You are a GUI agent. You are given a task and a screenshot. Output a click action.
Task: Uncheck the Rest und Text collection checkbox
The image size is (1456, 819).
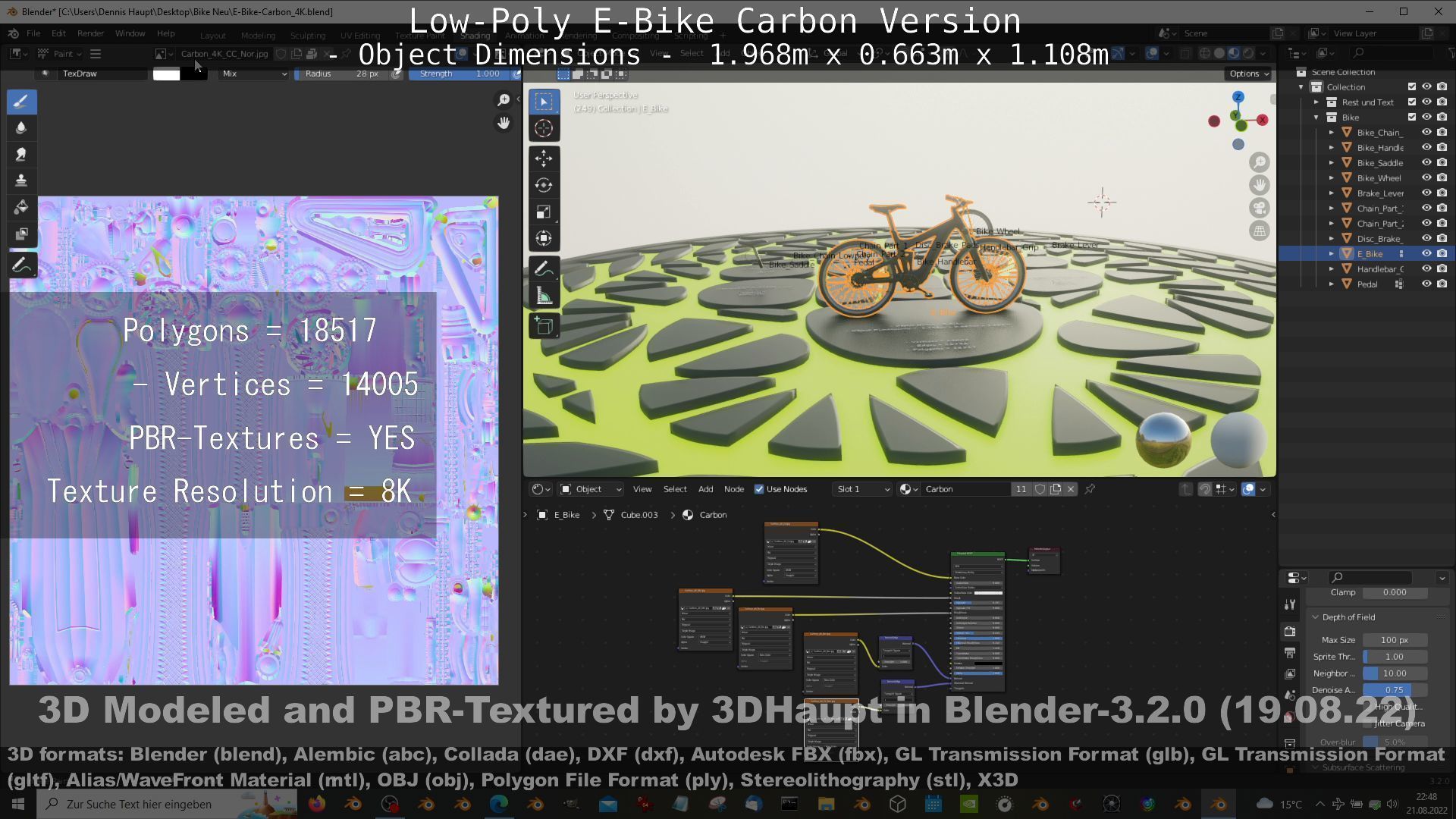pos(1411,102)
